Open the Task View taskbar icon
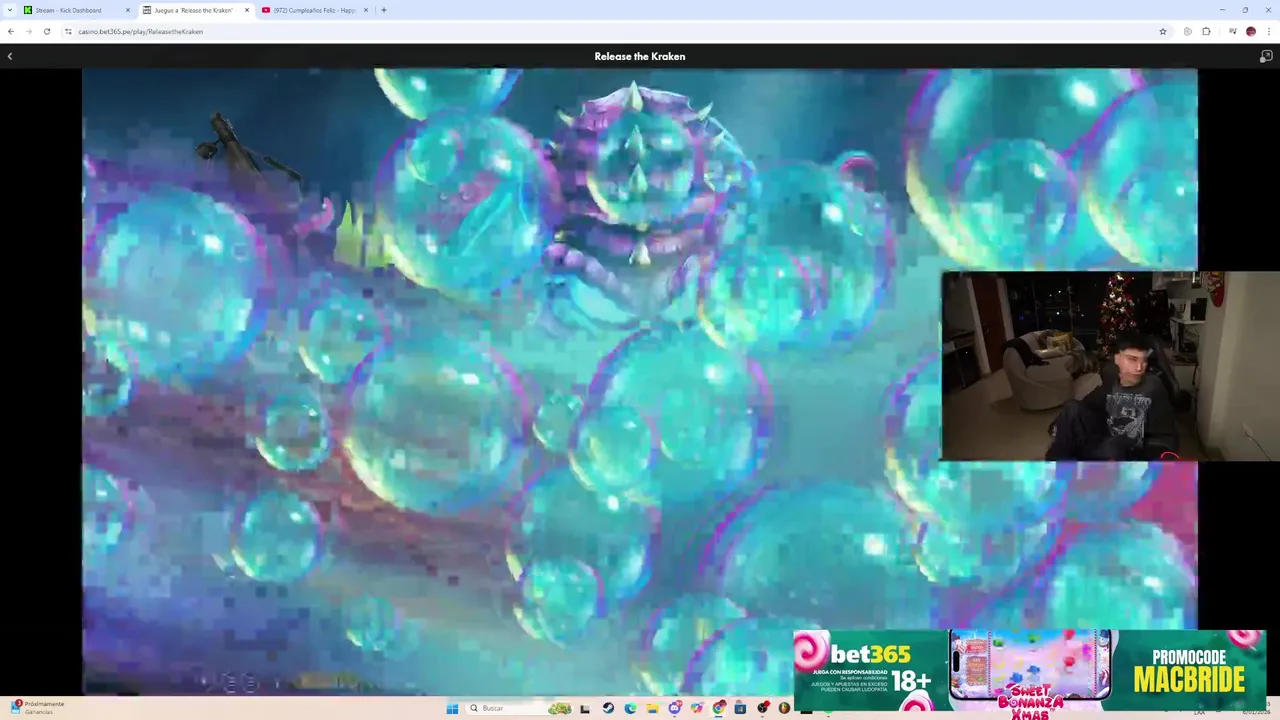1280x720 pixels. pos(585,708)
